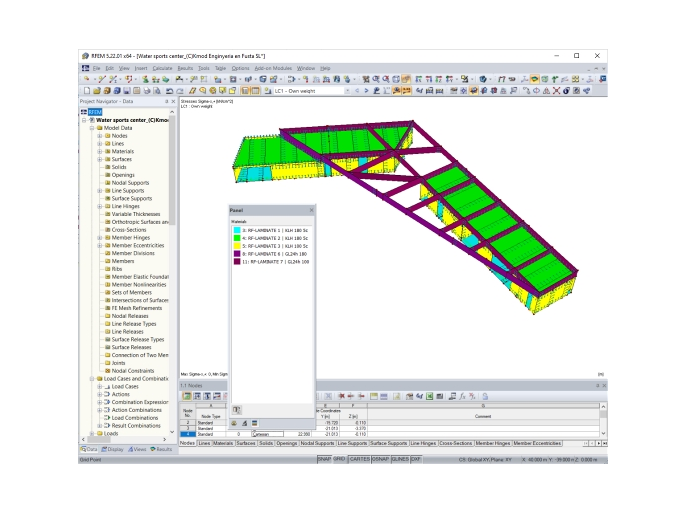
Task: Click the panel settings icon above bottom row
Action: [x=236, y=410]
